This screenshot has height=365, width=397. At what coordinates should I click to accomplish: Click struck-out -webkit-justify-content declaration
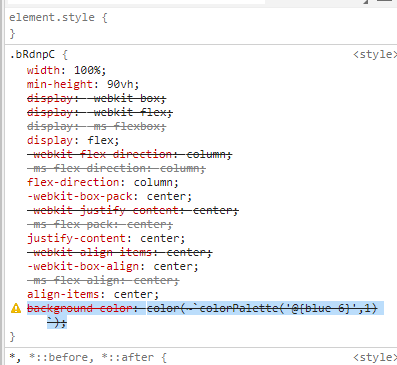point(133,210)
